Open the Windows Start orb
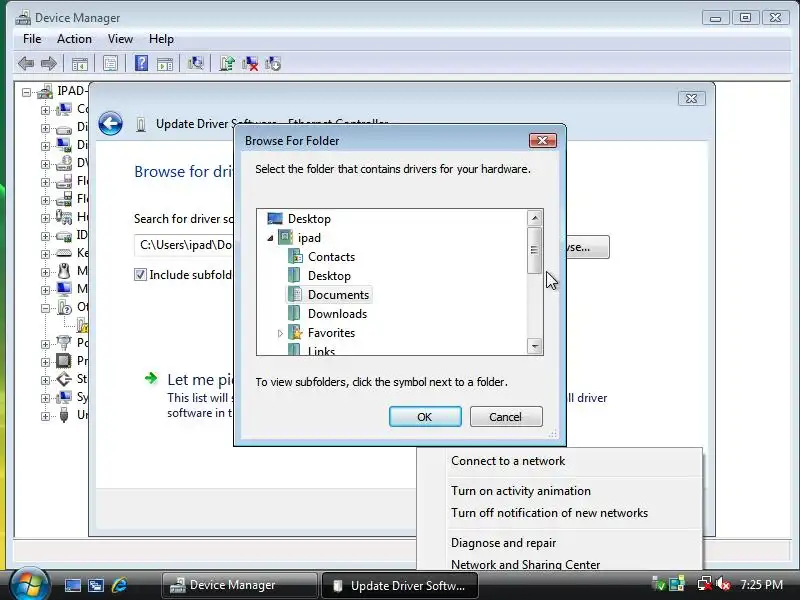 tap(29, 584)
